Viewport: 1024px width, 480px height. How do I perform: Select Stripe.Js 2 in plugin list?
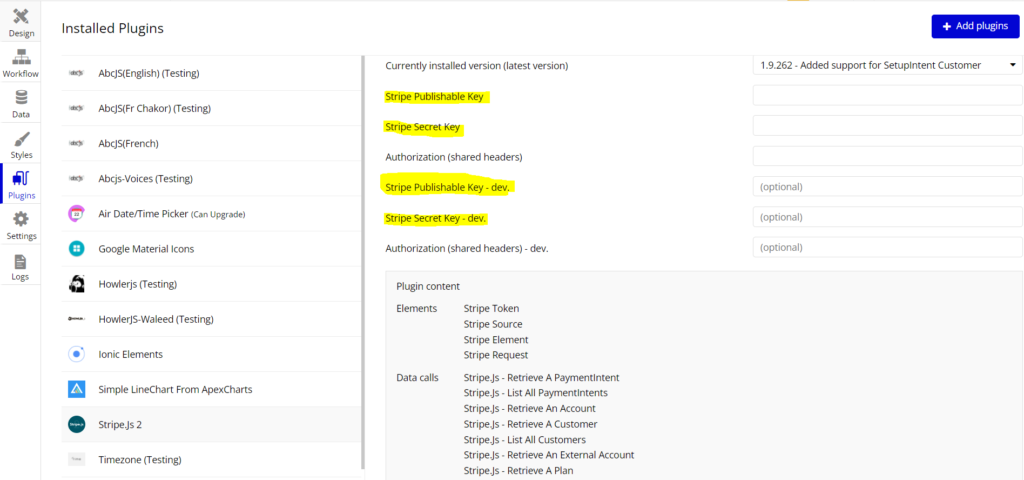tap(212, 424)
